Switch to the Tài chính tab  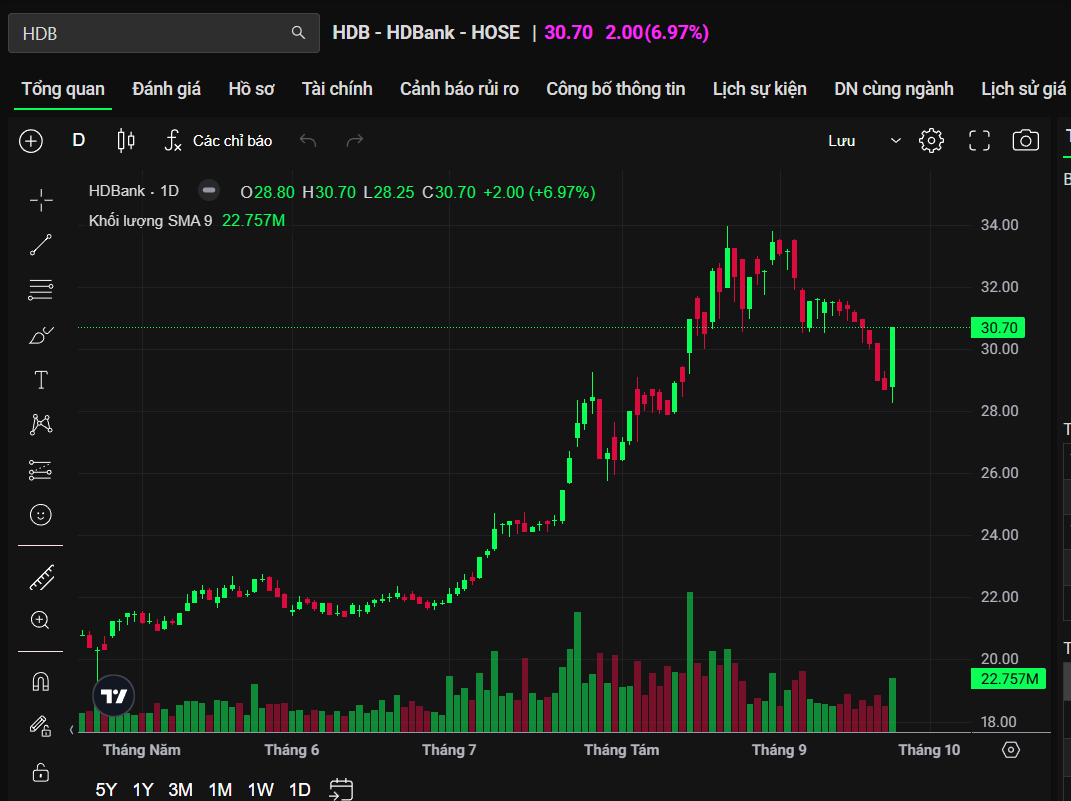point(337,89)
